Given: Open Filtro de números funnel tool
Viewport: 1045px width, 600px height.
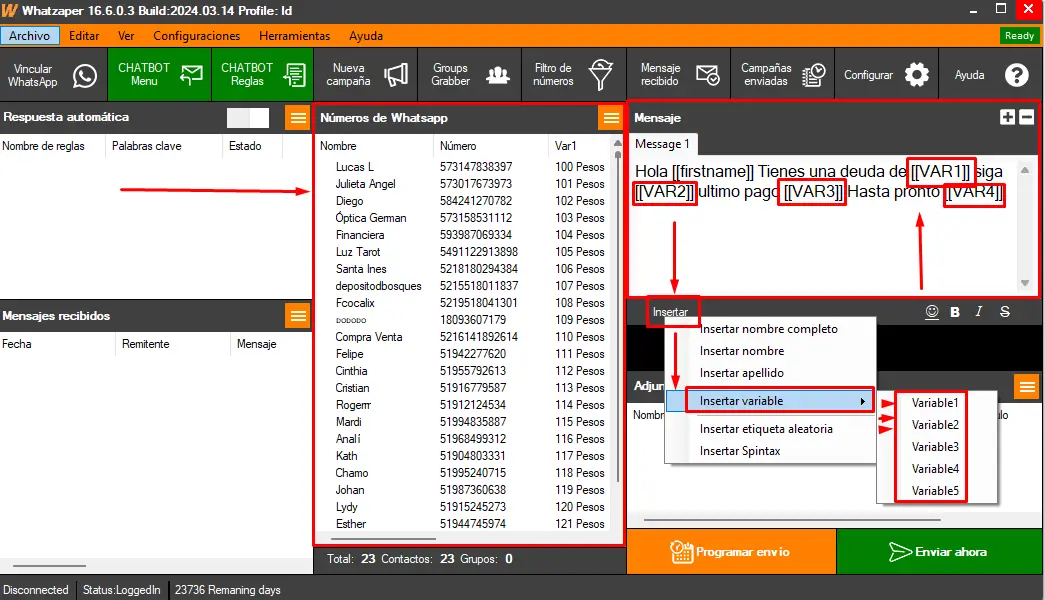Looking at the screenshot, I should click(573, 75).
